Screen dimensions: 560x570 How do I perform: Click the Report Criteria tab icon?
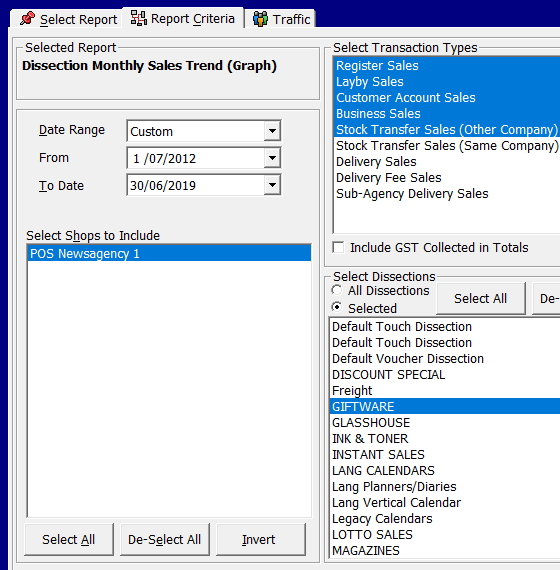pyautogui.click(x=139, y=18)
